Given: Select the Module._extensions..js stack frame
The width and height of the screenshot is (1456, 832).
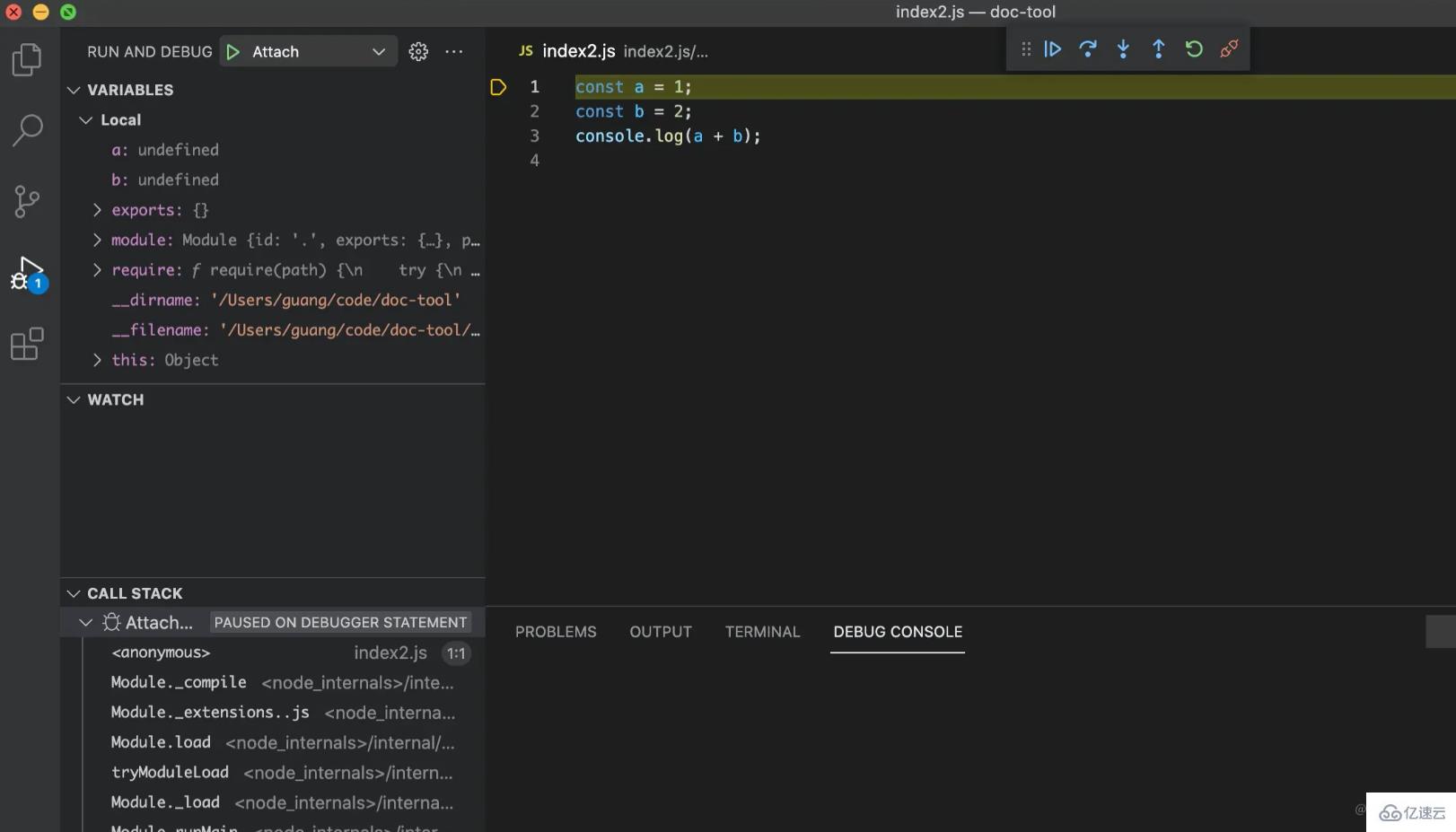Looking at the screenshot, I should point(273,713).
